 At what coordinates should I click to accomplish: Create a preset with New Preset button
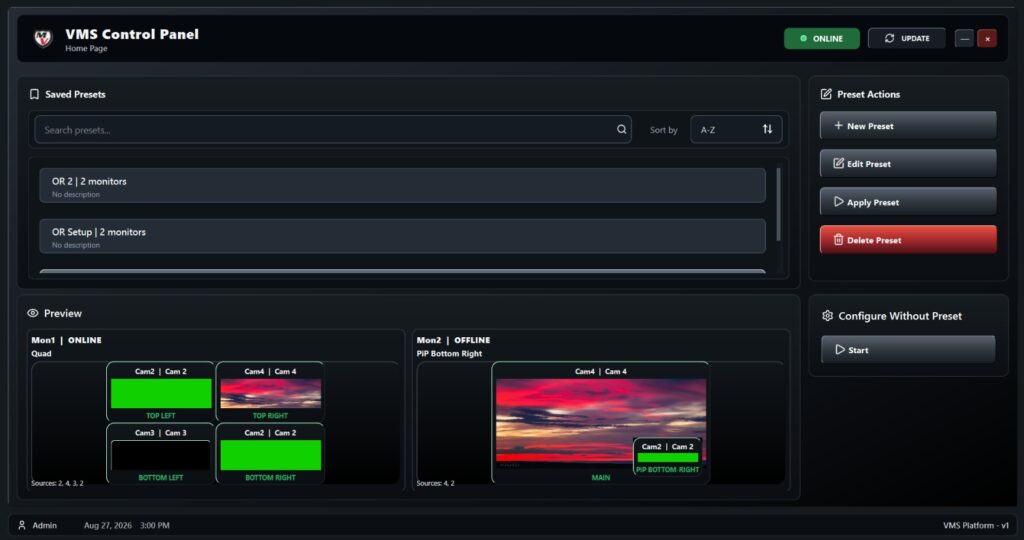[x=908, y=125]
